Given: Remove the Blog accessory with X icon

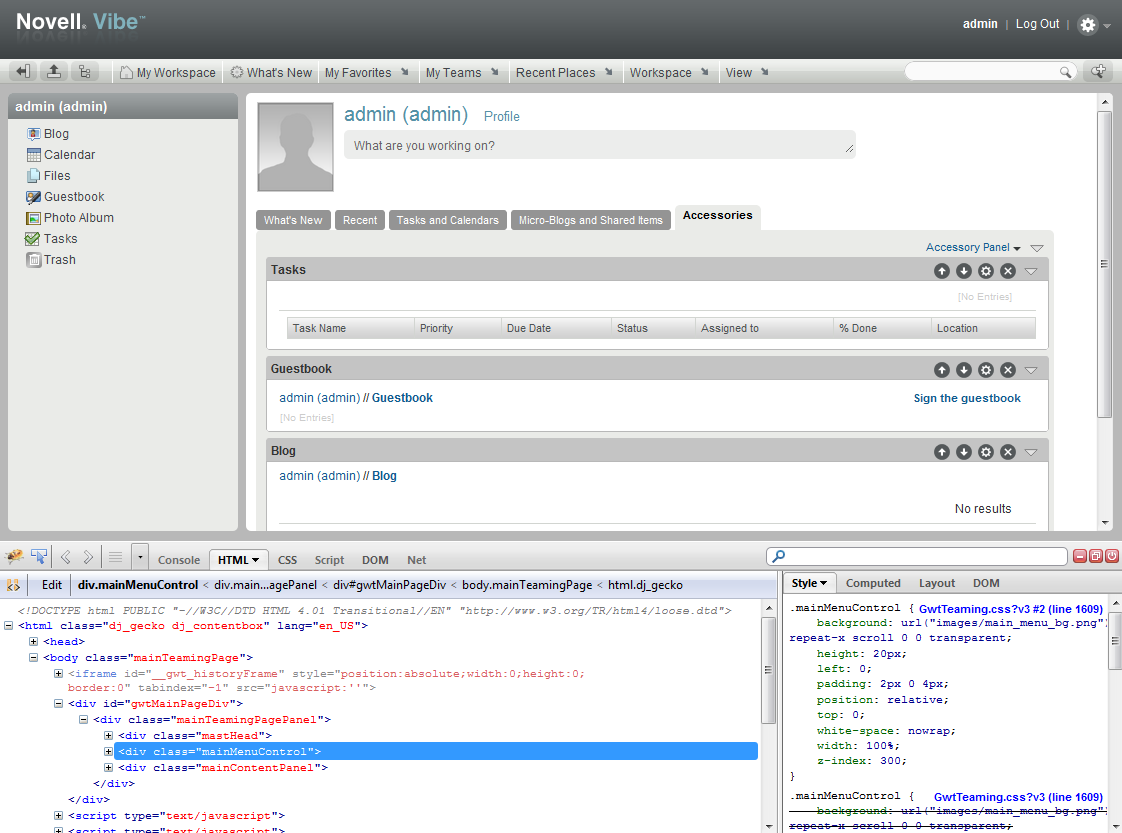Looking at the screenshot, I should [x=1008, y=452].
